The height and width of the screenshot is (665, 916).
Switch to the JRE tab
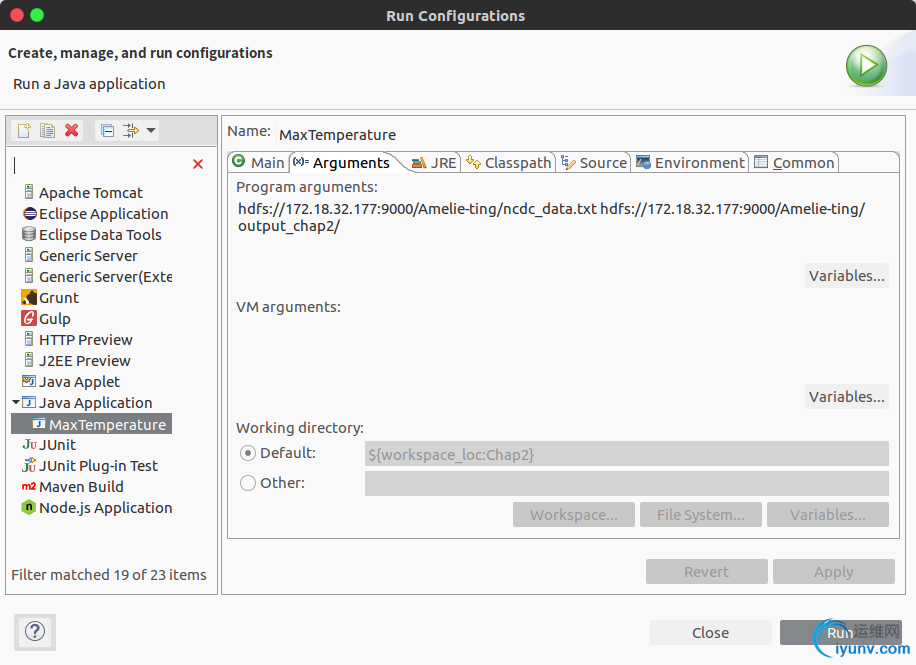pyautogui.click(x=433, y=162)
